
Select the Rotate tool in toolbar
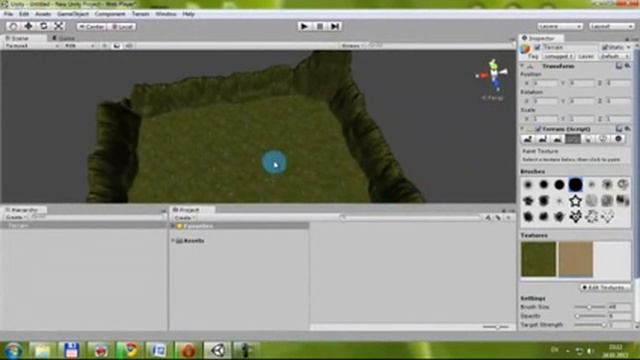(x=44, y=26)
